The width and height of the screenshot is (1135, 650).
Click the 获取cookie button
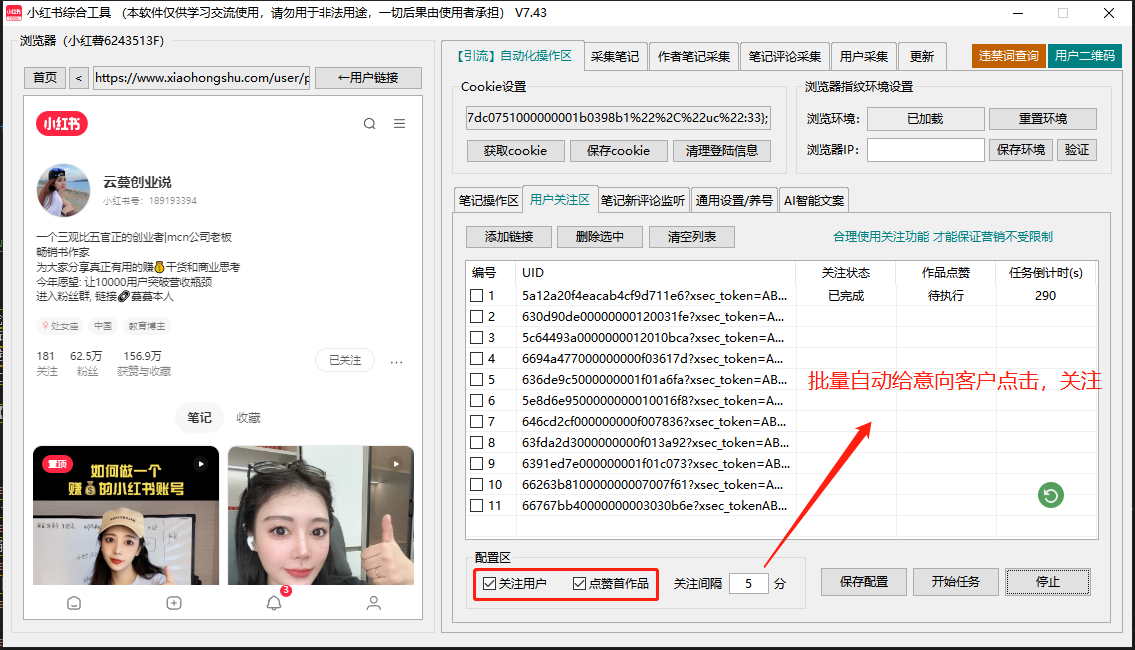(515, 151)
